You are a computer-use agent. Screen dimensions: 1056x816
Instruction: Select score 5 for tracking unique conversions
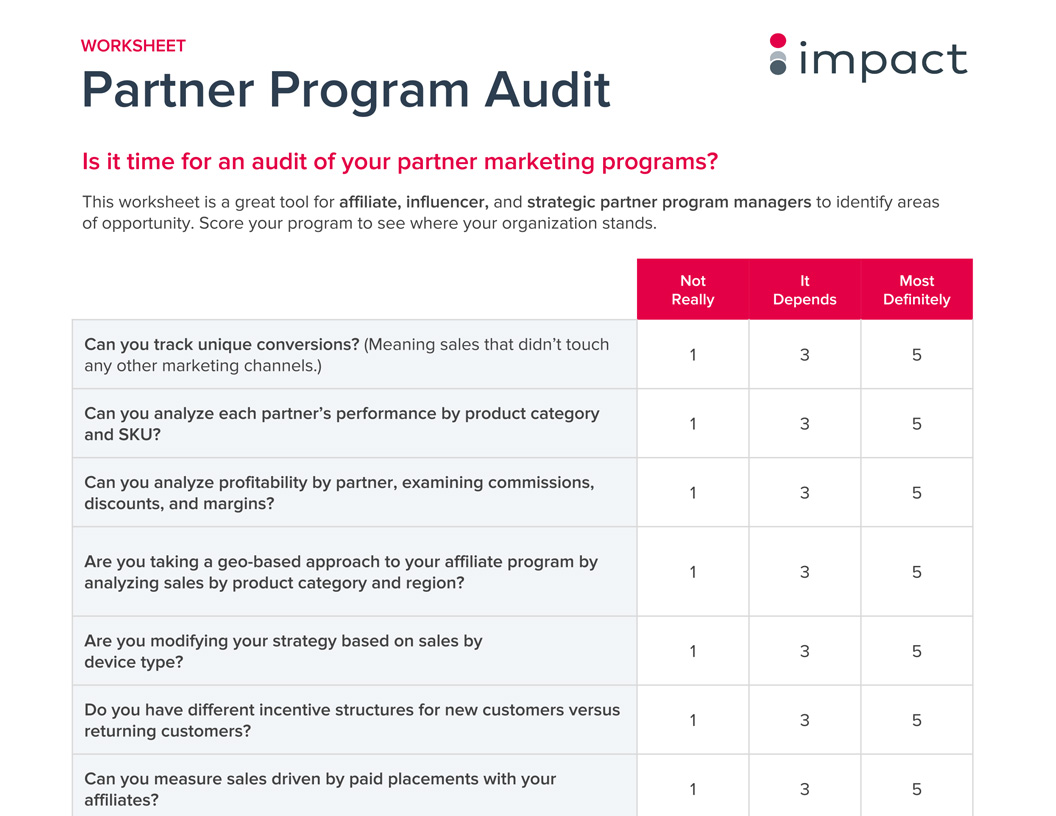(916, 355)
